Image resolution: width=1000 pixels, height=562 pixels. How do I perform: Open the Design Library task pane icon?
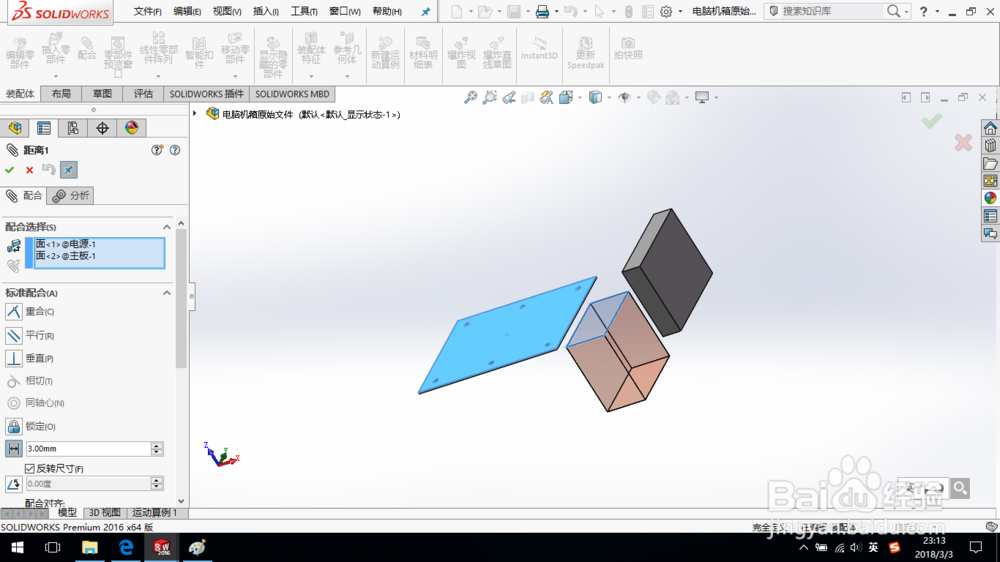[x=990, y=146]
